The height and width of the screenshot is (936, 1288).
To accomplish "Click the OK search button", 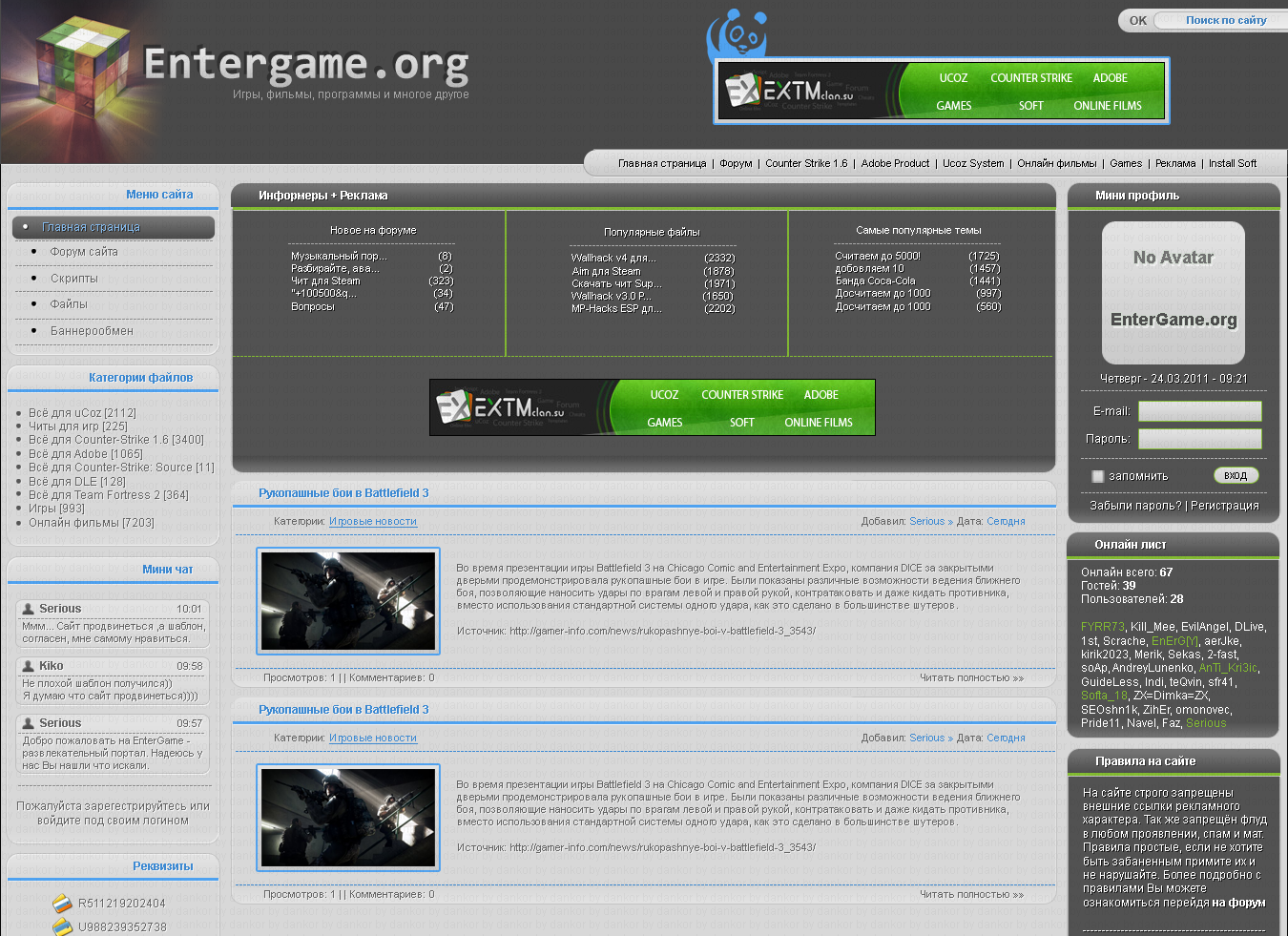I will tap(1138, 20).
